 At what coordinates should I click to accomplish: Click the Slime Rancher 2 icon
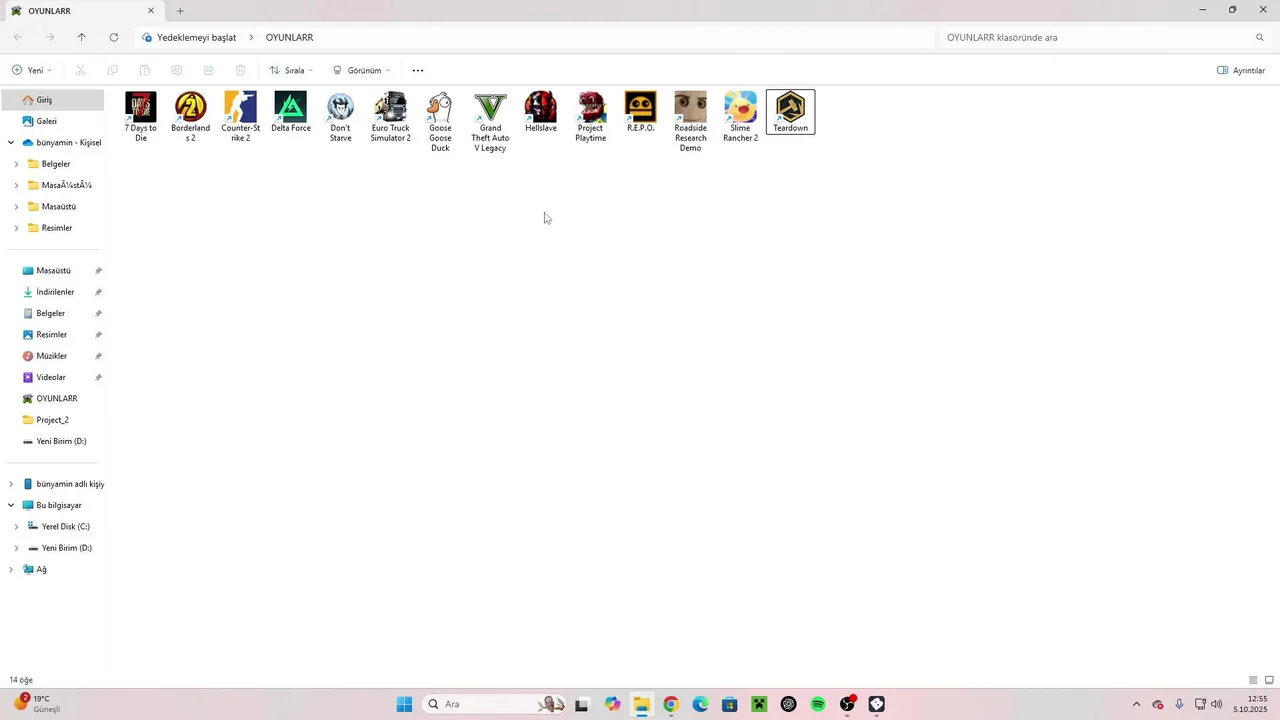(x=740, y=117)
